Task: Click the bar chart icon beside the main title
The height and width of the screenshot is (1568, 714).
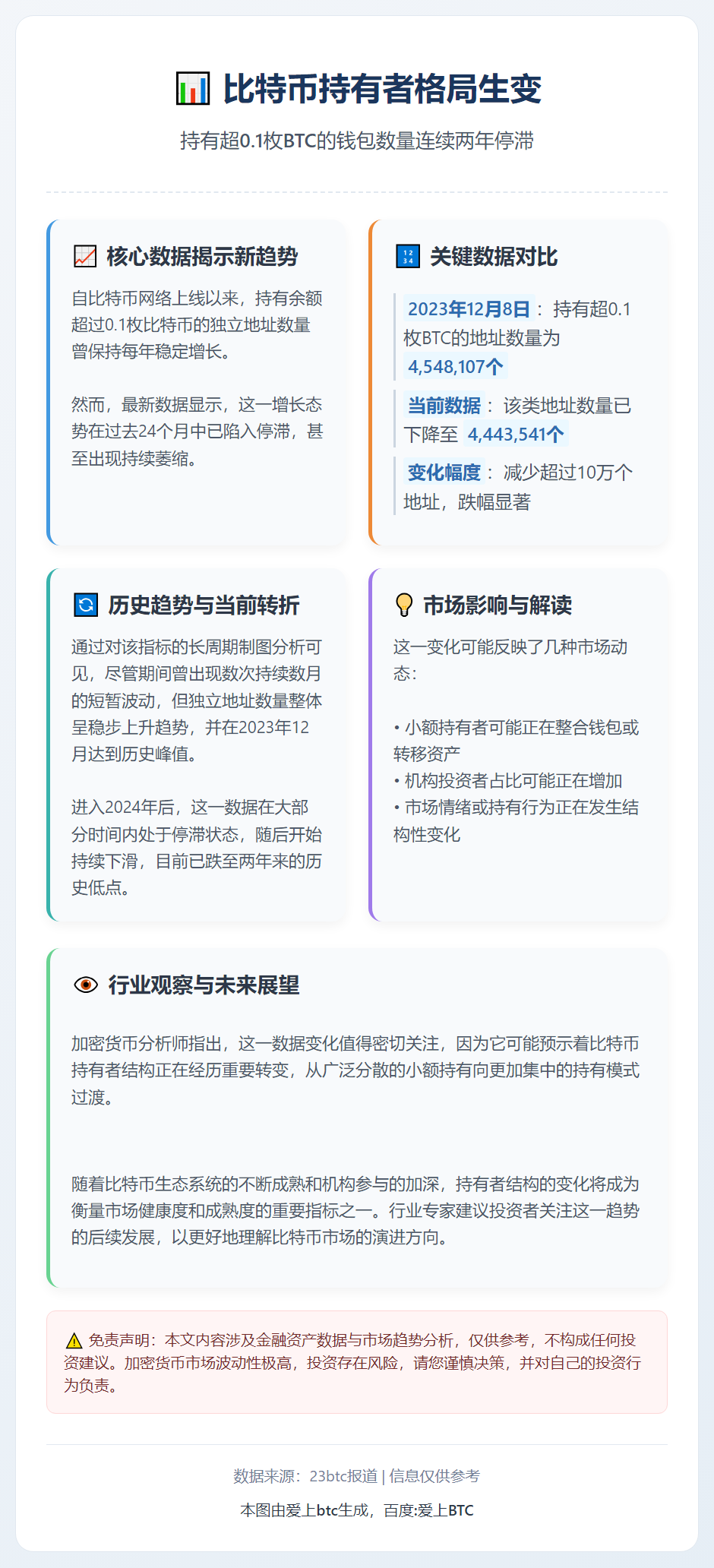Action: [x=192, y=89]
